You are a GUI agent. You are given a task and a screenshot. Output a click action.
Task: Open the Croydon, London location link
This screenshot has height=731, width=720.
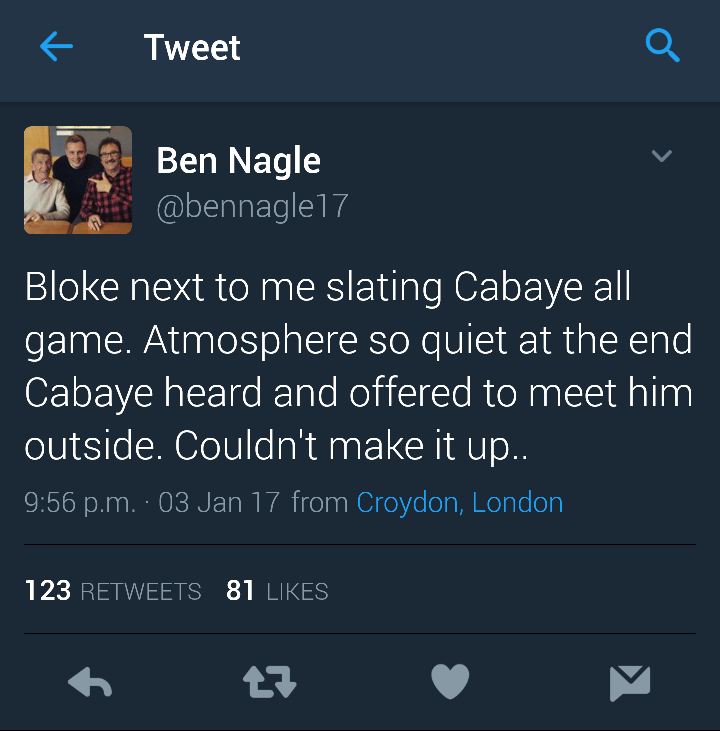tap(460, 503)
